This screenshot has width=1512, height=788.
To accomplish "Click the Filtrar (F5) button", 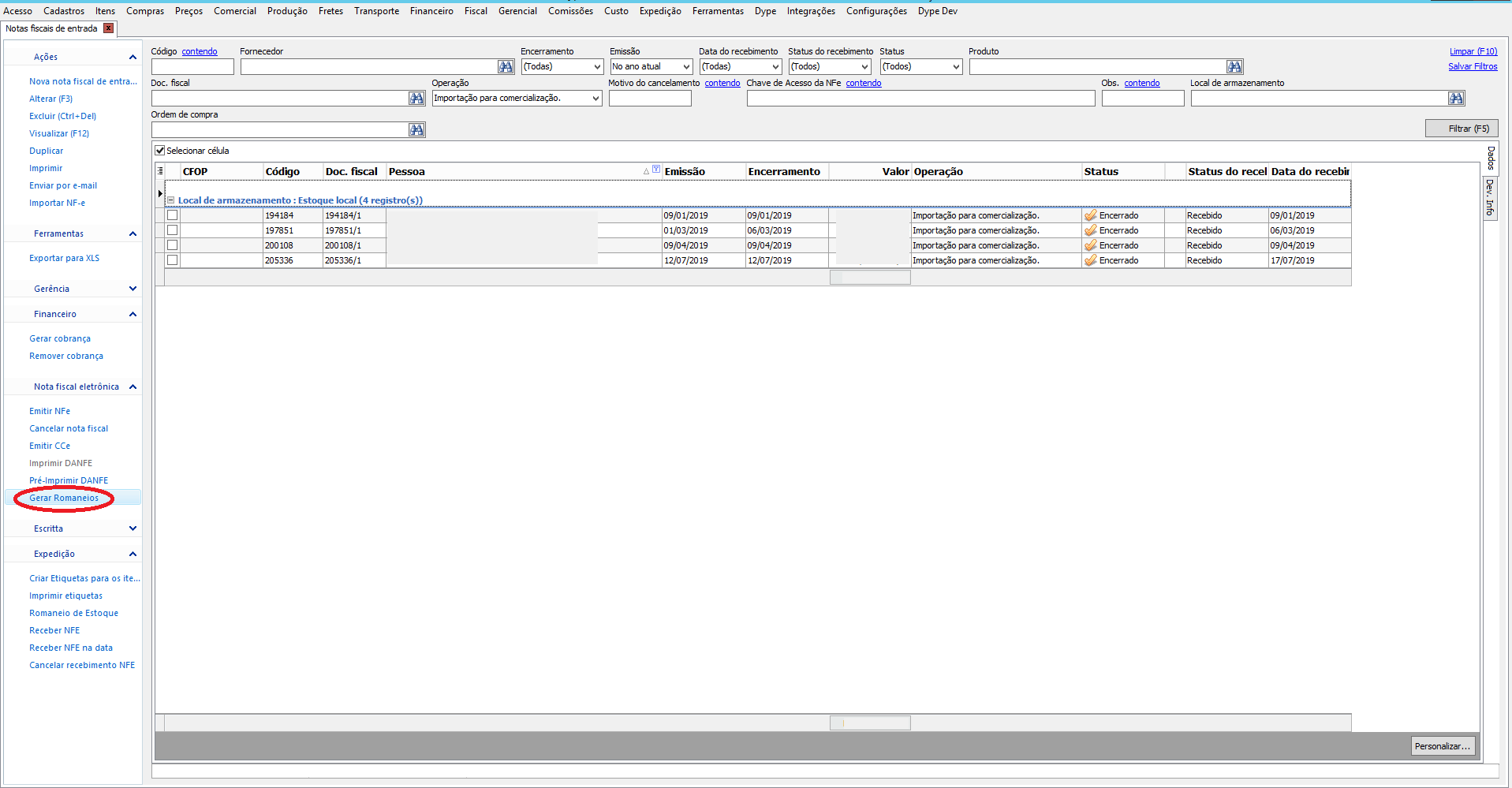I will (x=1462, y=129).
